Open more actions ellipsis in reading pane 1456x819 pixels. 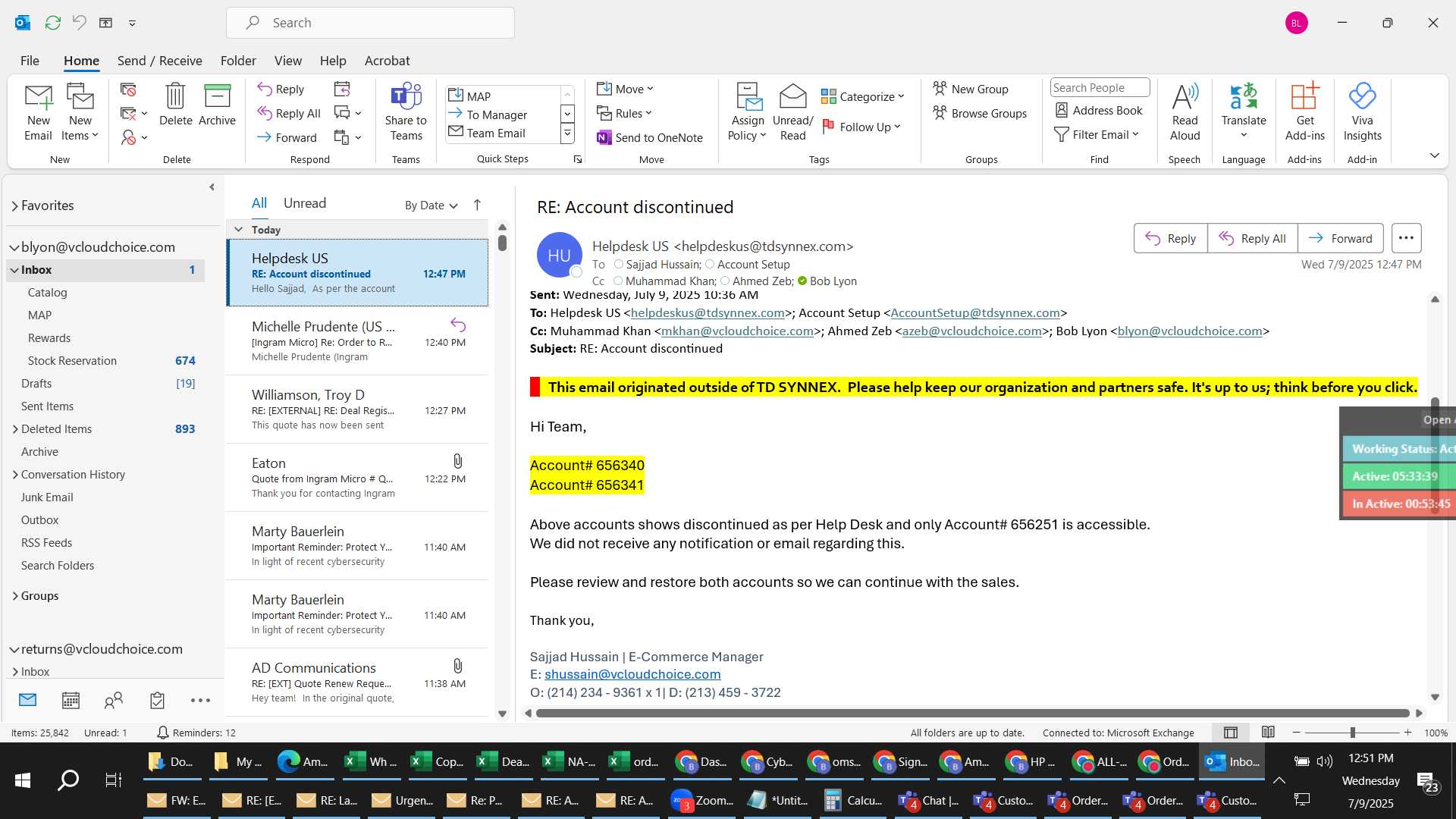(1406, 238)
